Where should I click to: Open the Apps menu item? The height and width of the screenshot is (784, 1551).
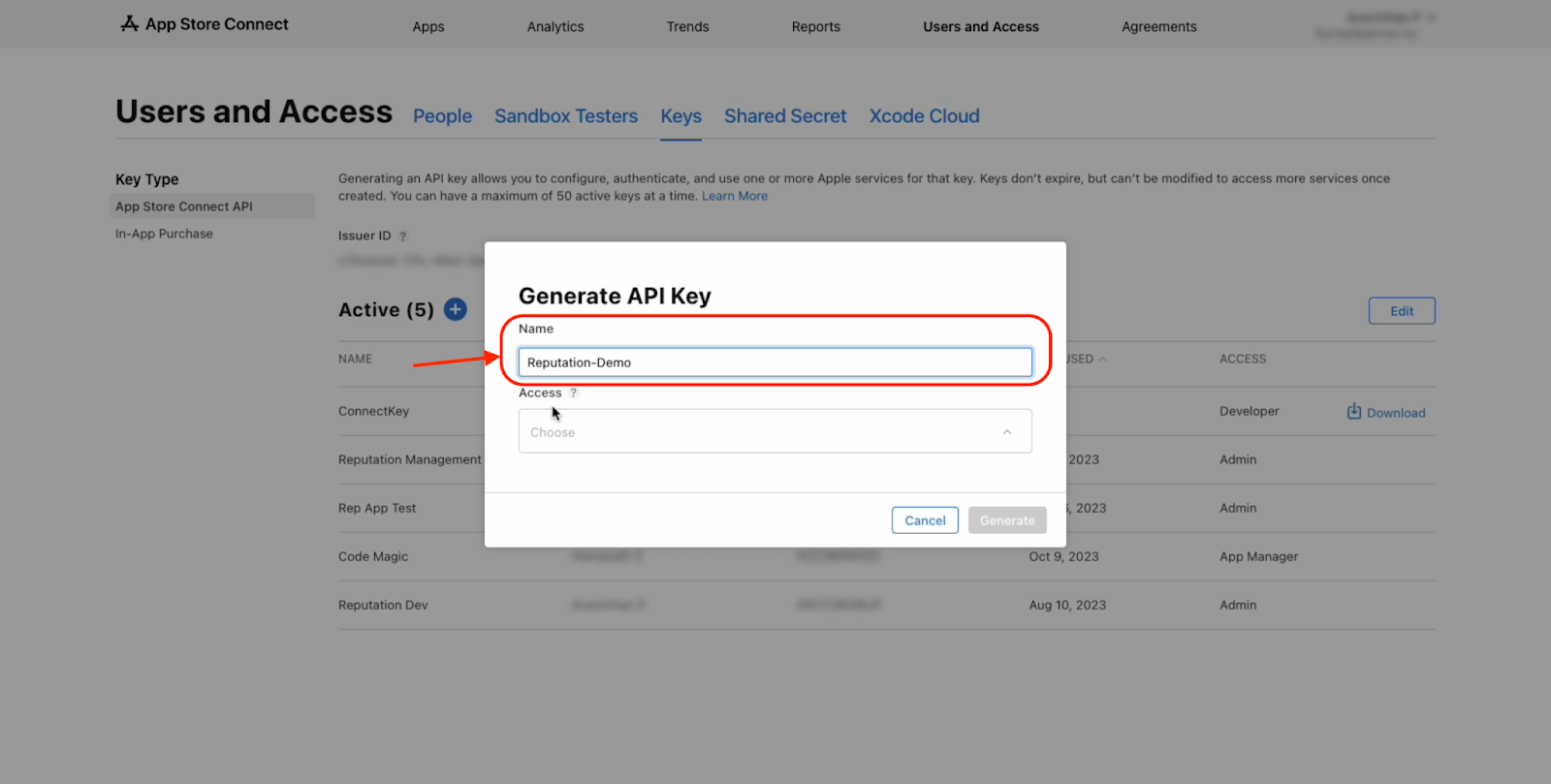[427, 27]
